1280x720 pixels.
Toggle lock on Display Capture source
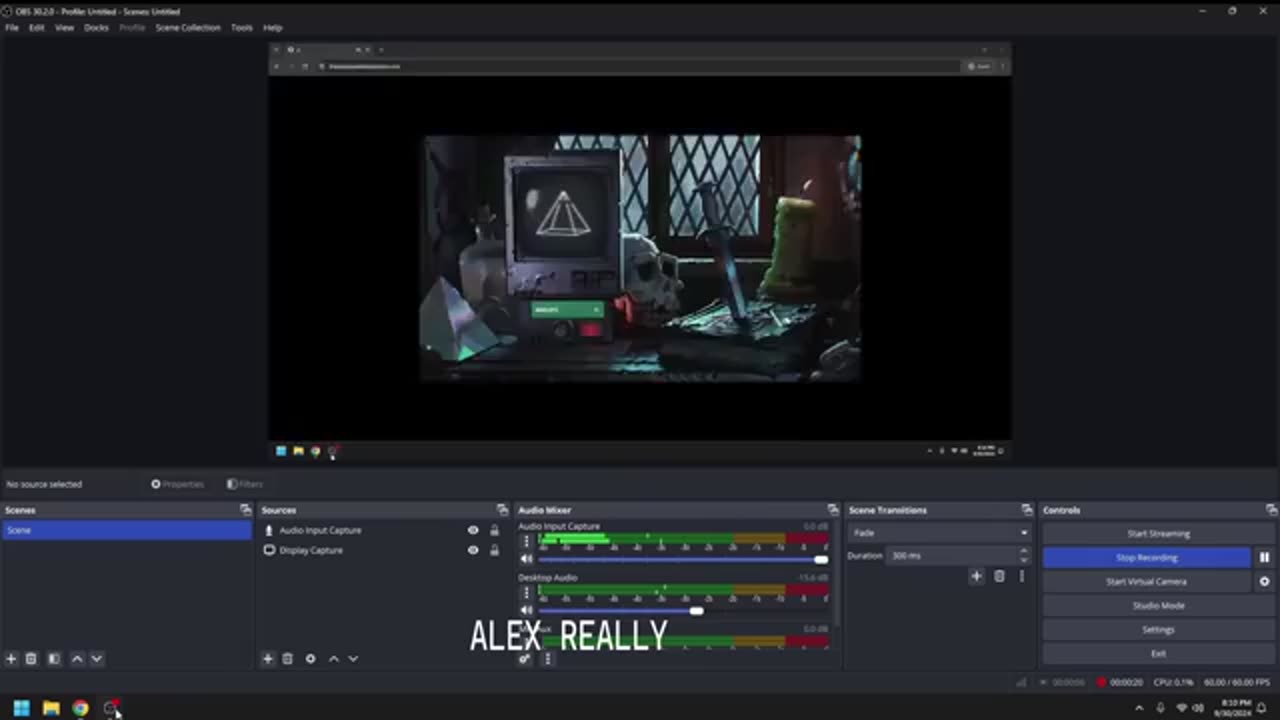(x=494, y=550)
